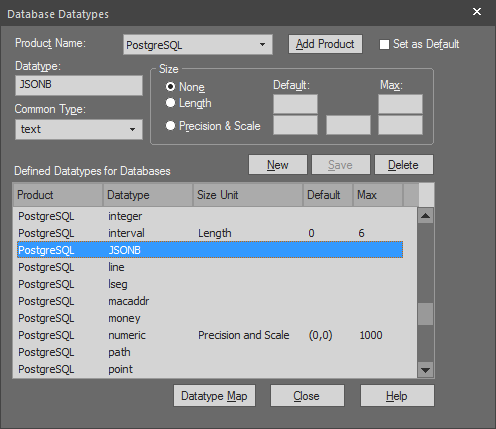This screenshot has width=496, height=429.
Task: Click the Precision & Scale Max field
Action: (x=400, y=125)
